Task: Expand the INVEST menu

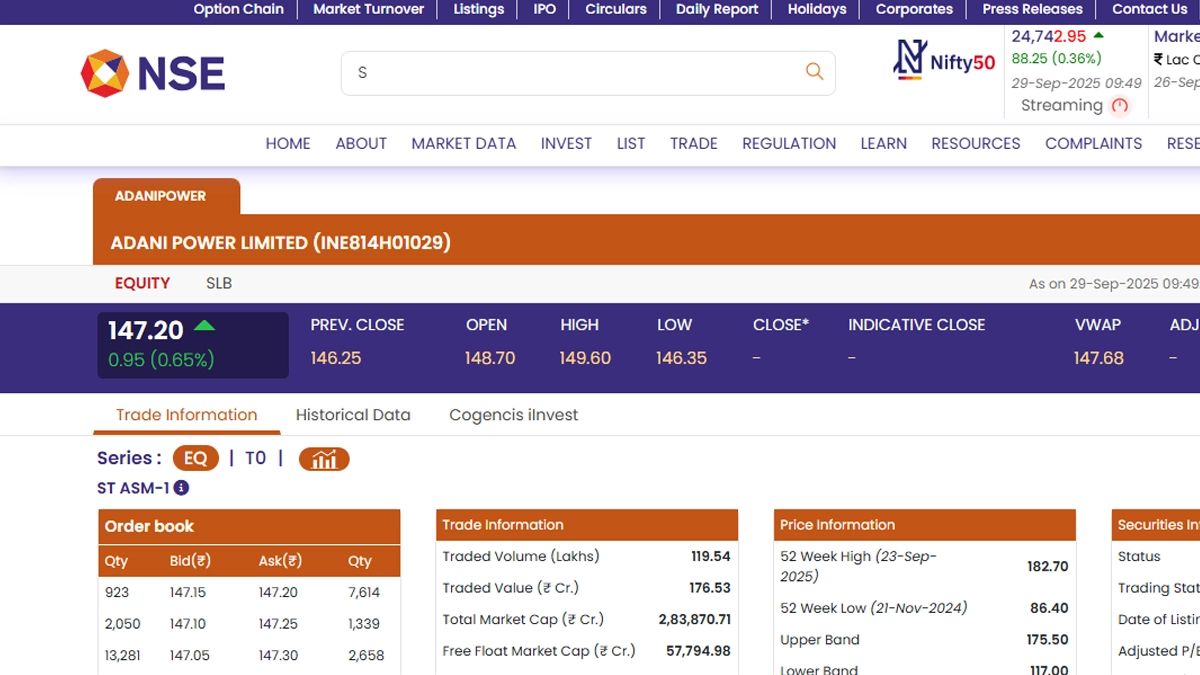Action: coord(566,144)
